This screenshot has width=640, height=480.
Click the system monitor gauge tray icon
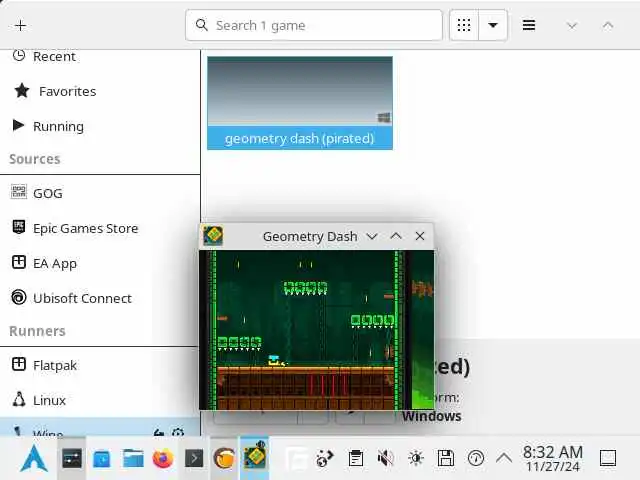(476, 458)
